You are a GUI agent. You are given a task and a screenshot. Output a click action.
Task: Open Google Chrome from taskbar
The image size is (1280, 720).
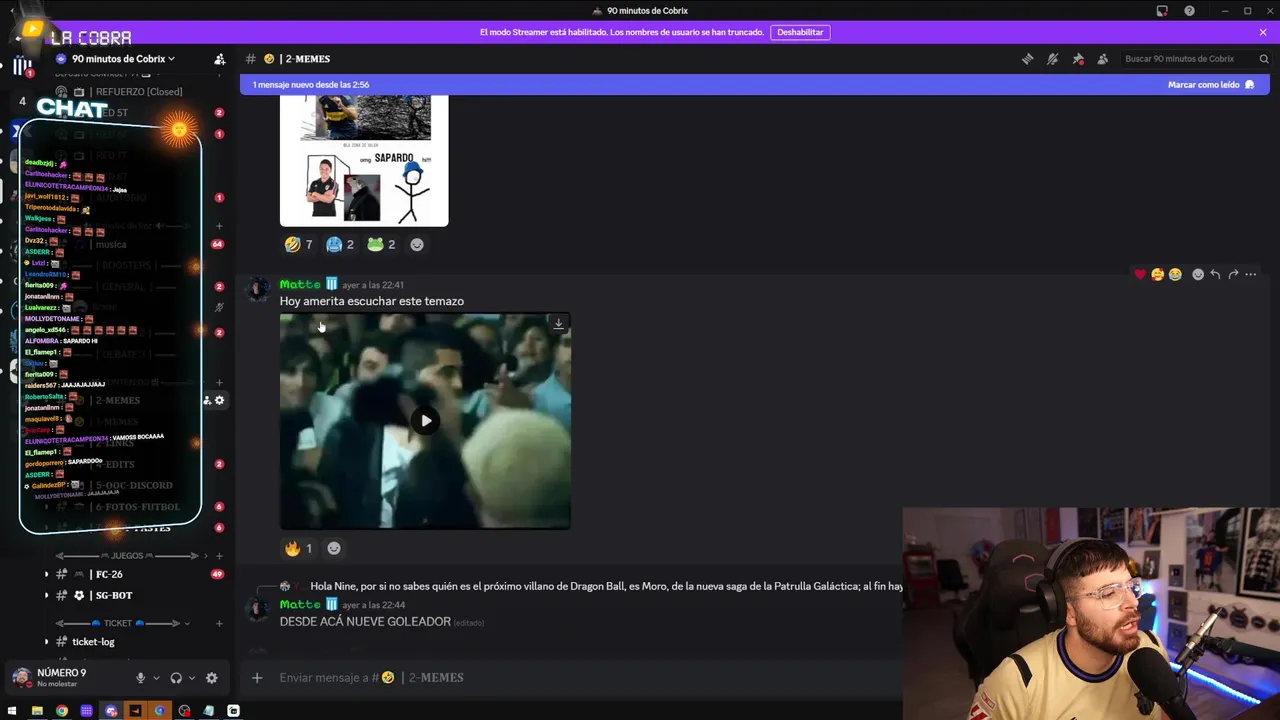[x=62, y=711]
